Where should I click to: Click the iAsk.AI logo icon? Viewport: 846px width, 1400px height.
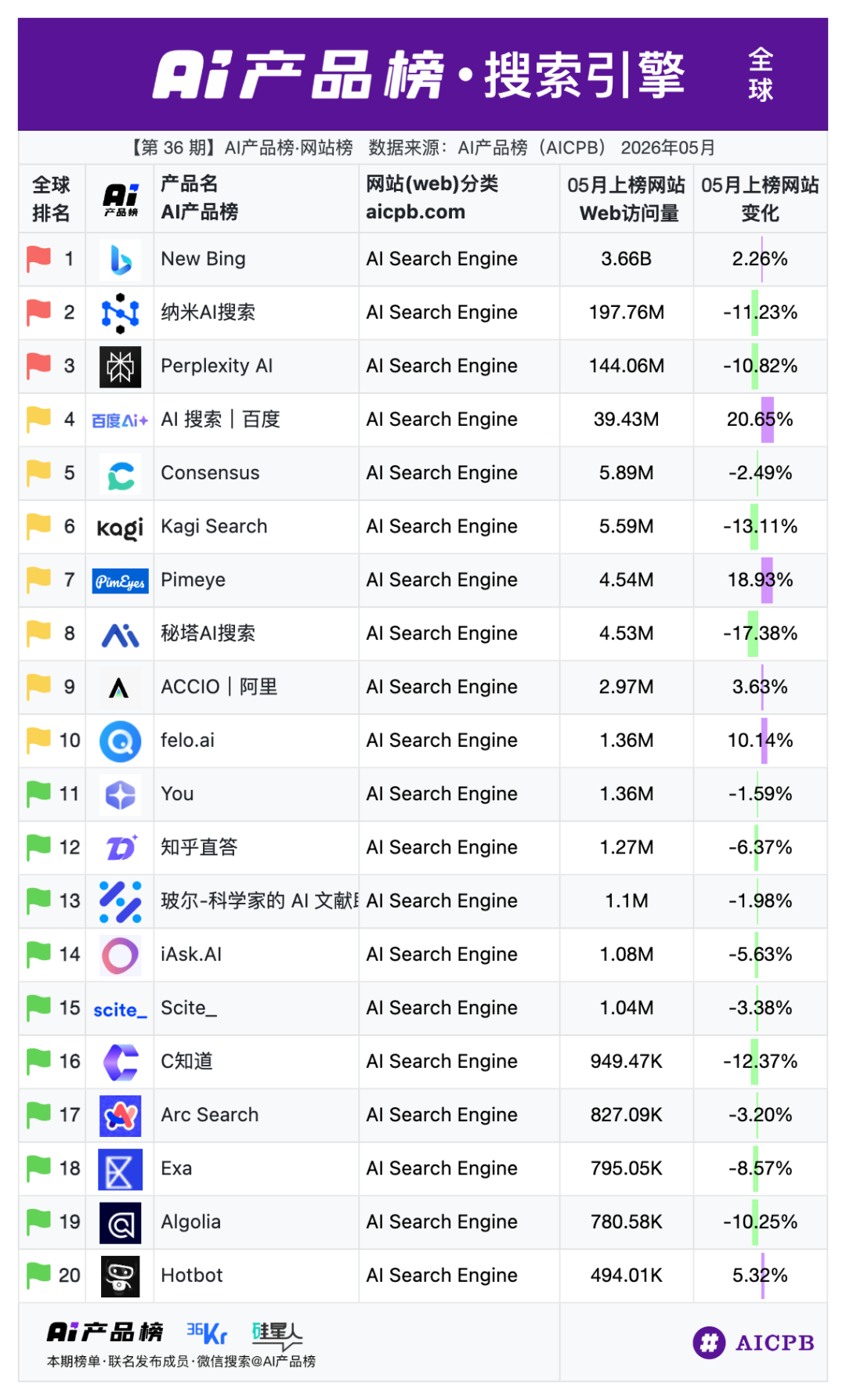click(x=121, y=955)
